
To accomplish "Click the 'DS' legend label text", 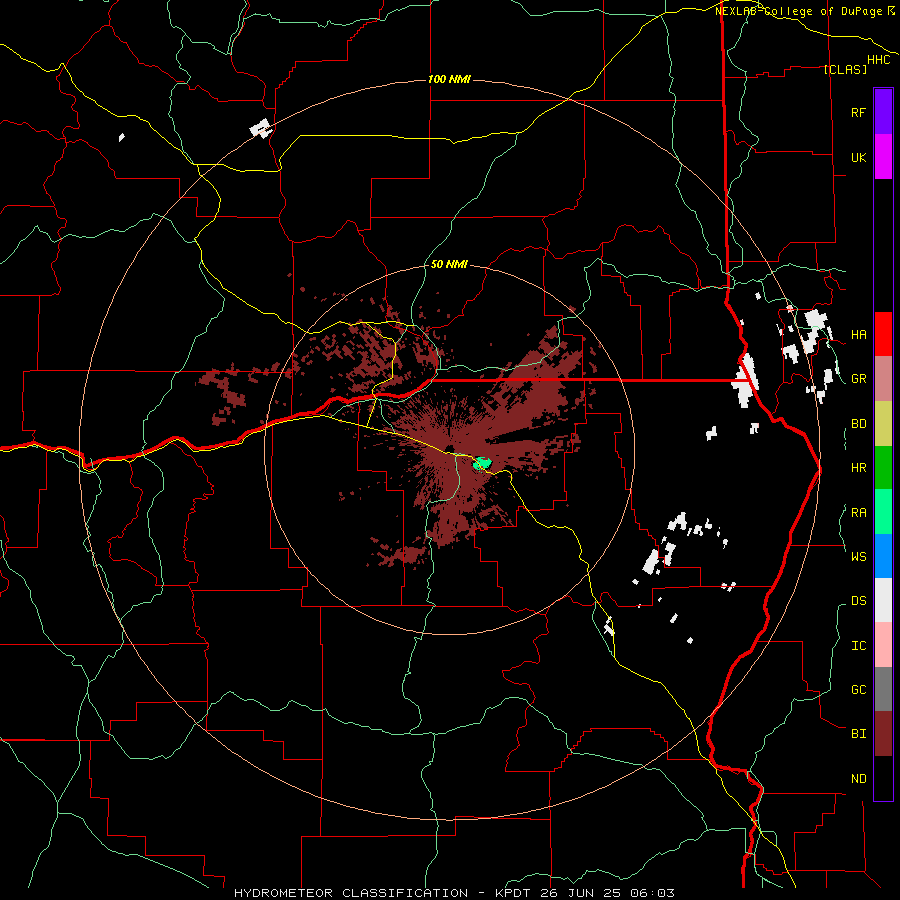I will (858, 601).
